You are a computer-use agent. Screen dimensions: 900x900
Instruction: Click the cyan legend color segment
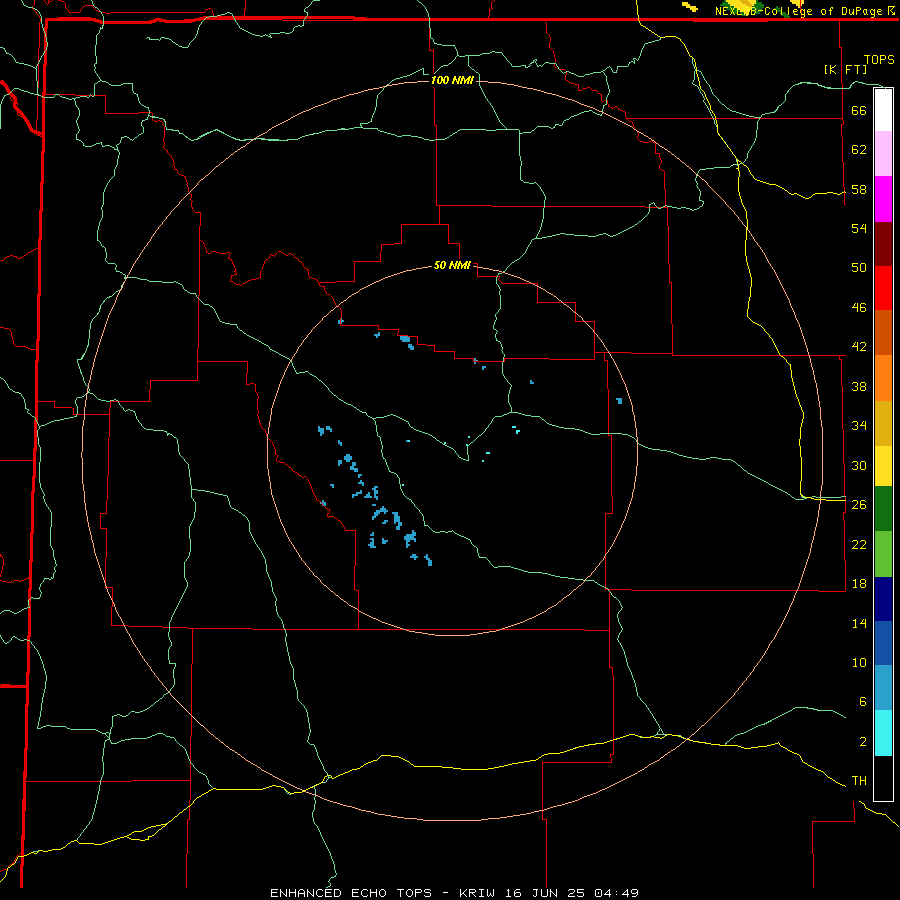(x=883, y=733)
